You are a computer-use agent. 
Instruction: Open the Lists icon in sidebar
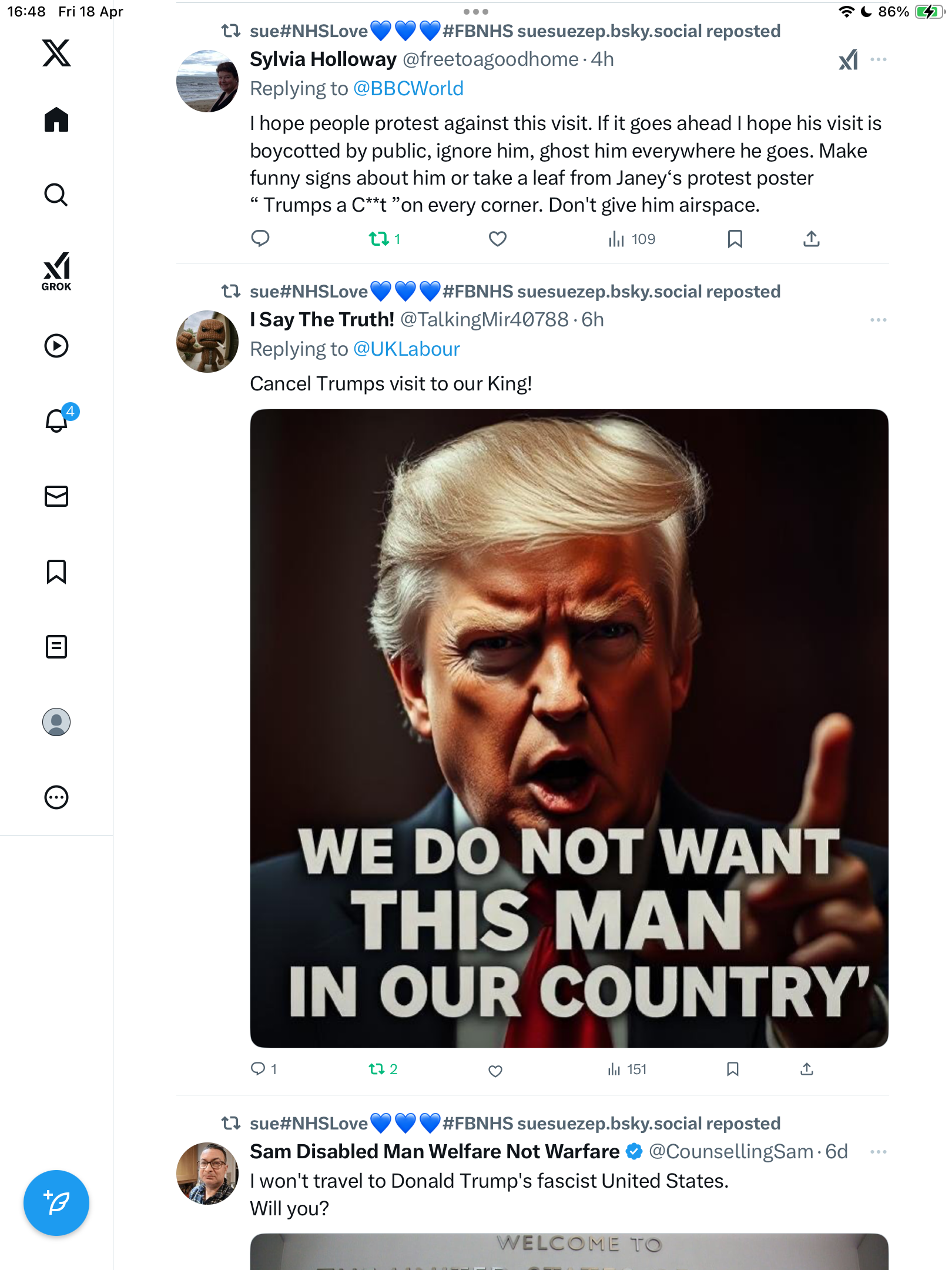56,647
